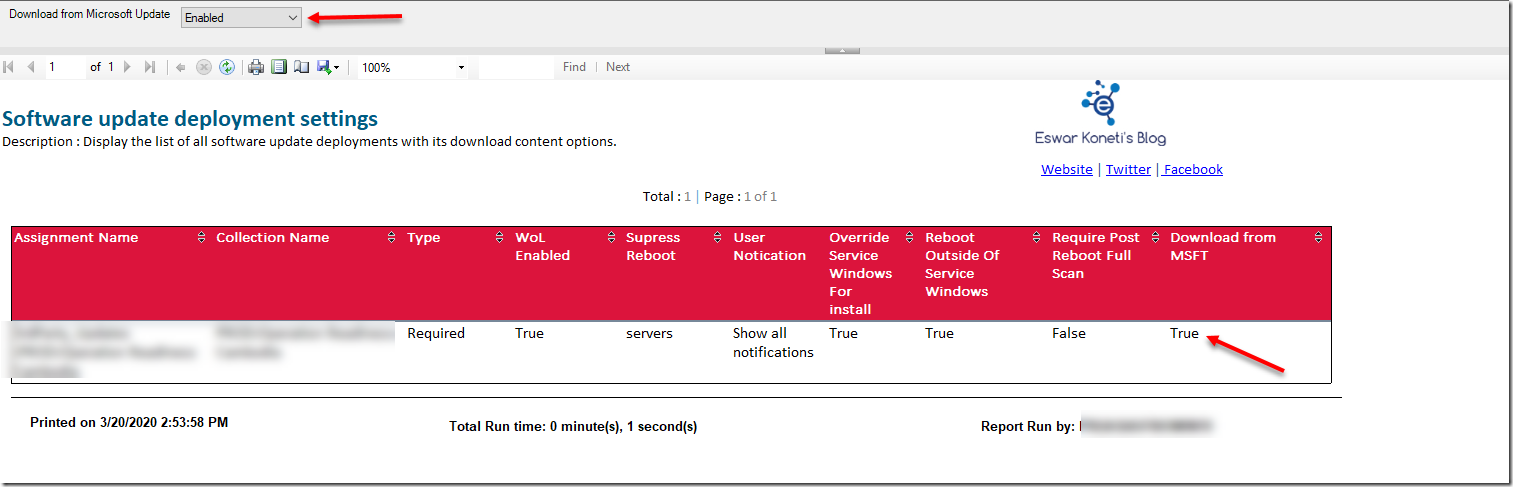Click the 'Required' type cell
This screenshot has width=1513, height=487.
point(436,333)
